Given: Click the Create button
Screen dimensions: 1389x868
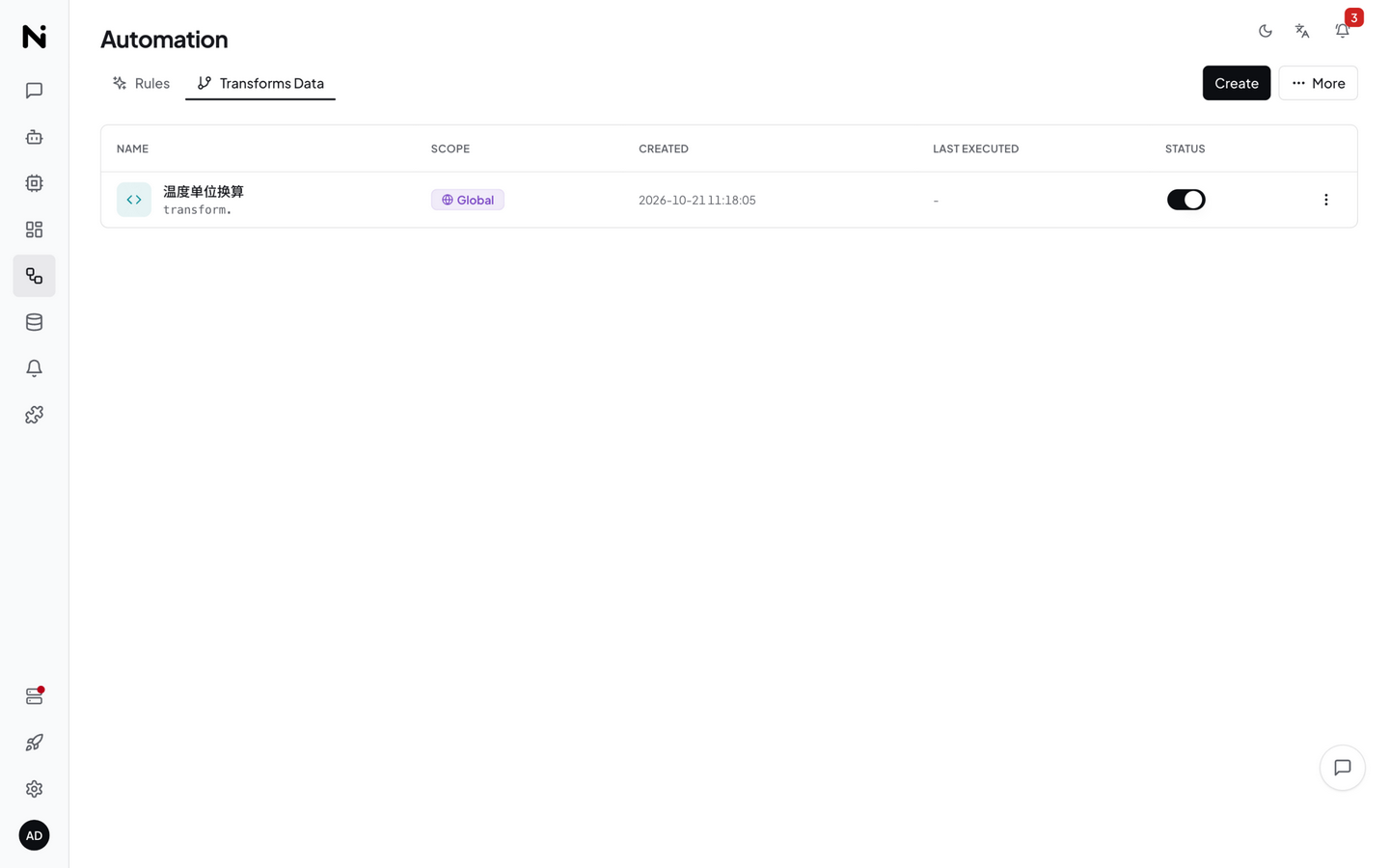Looking at the screenshot, I should pos(1237,83).
